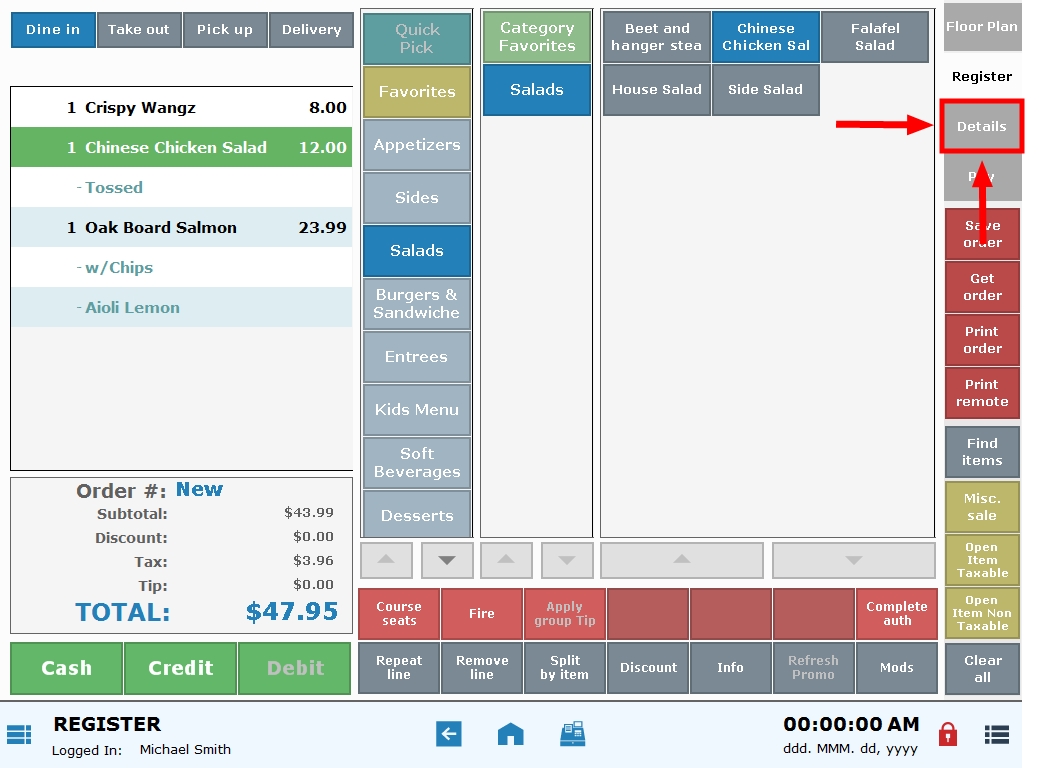
Task: Click the Print order button
Action: (982, 340)
